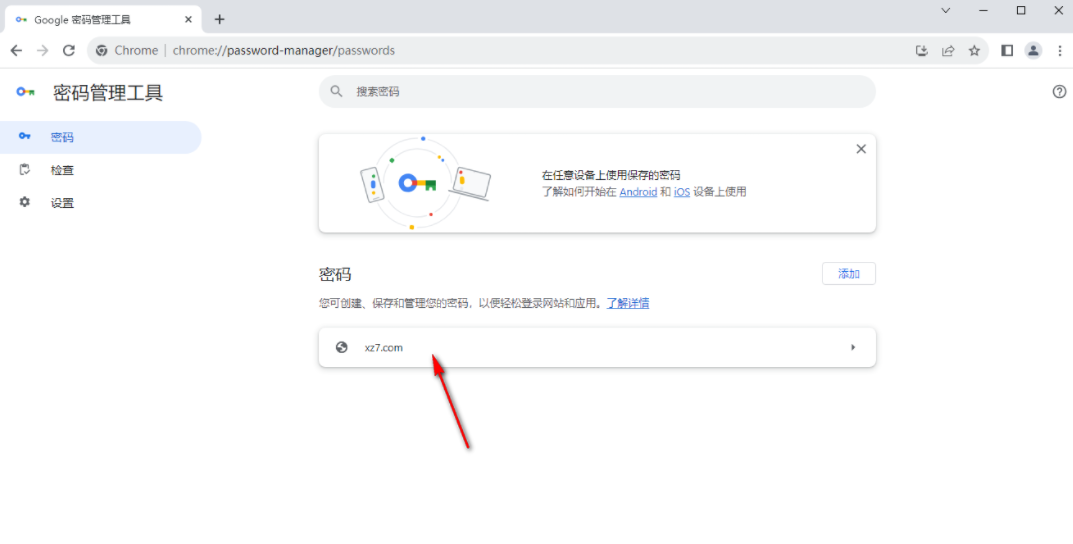
Task: Open the Chrome profile avatar menu
Action: click(x=1033, y=51)
